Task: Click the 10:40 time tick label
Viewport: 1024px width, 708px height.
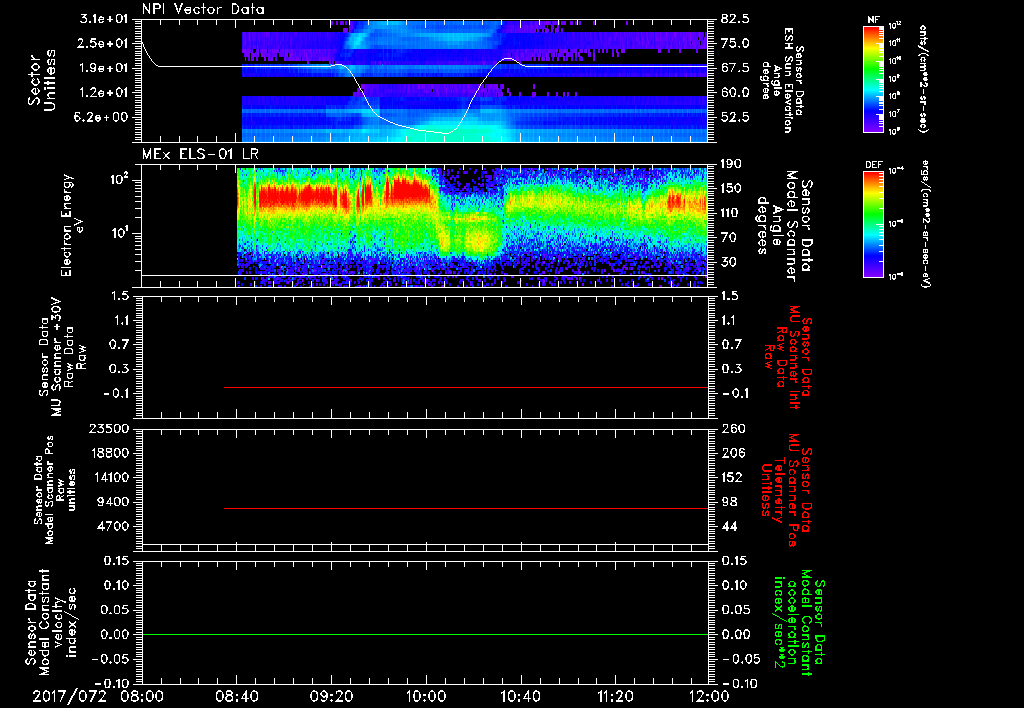Action: [520, 696]
